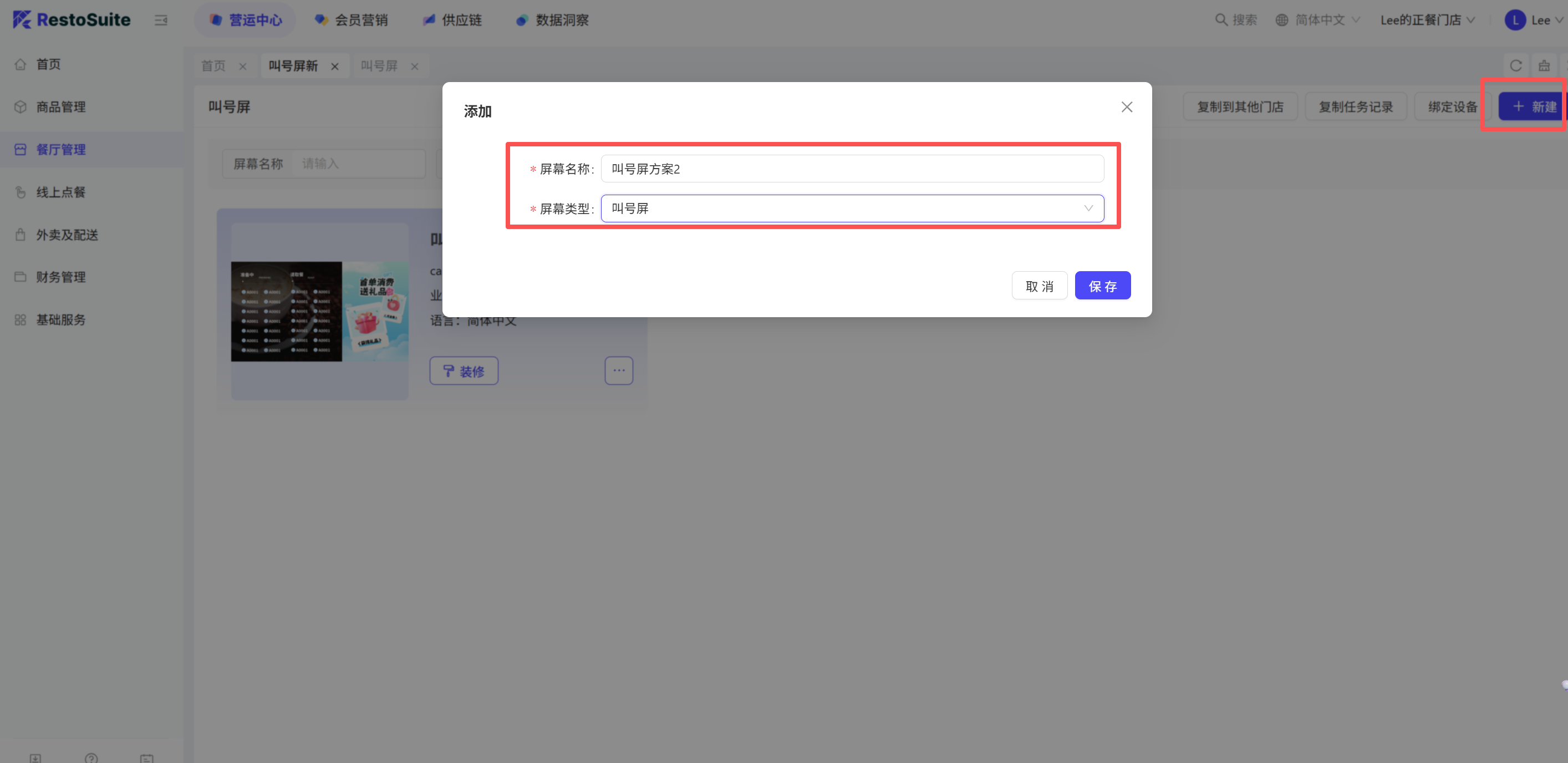The image size is (1568, 763).
Task: Click the calling screen preview thumbnail
Action: pyautogui.click(x=319, y=311)
